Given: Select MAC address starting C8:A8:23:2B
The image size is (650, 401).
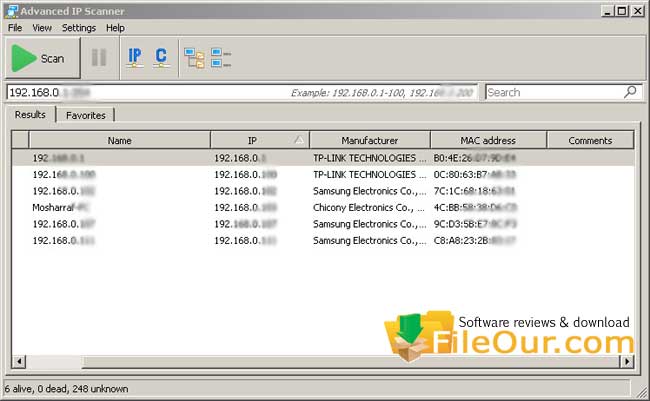Looking at the screenshot, I should [475, 241].
